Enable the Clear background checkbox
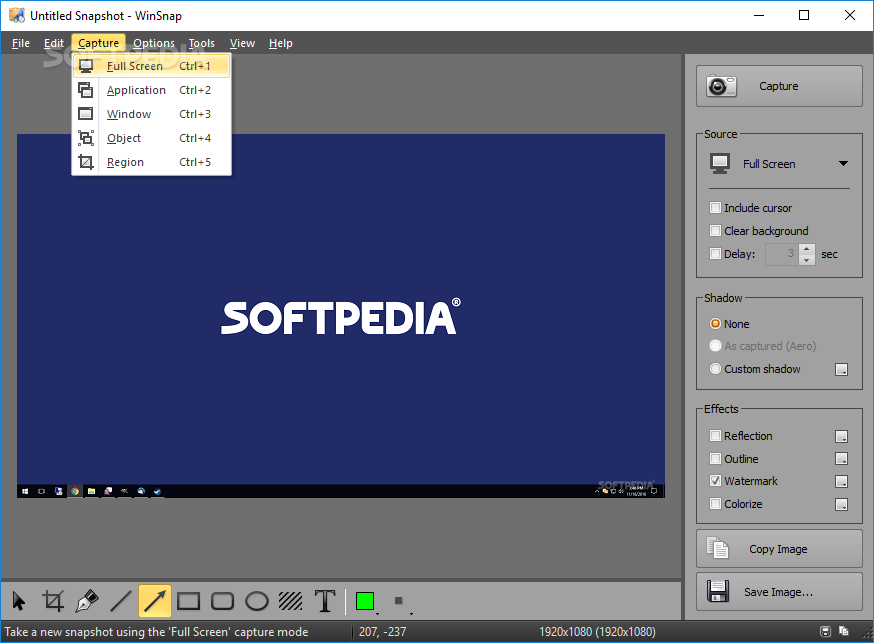The width and height of the screenshot is (874, 643). point(715,231)
